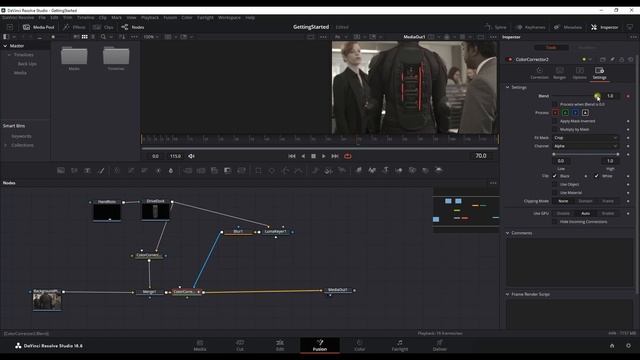Image resolution: width=640 pixels, height=360 pixels.
Task: Collapse the Settings section in Inspector
Action: pyautogui.click(x=508, y=87)
